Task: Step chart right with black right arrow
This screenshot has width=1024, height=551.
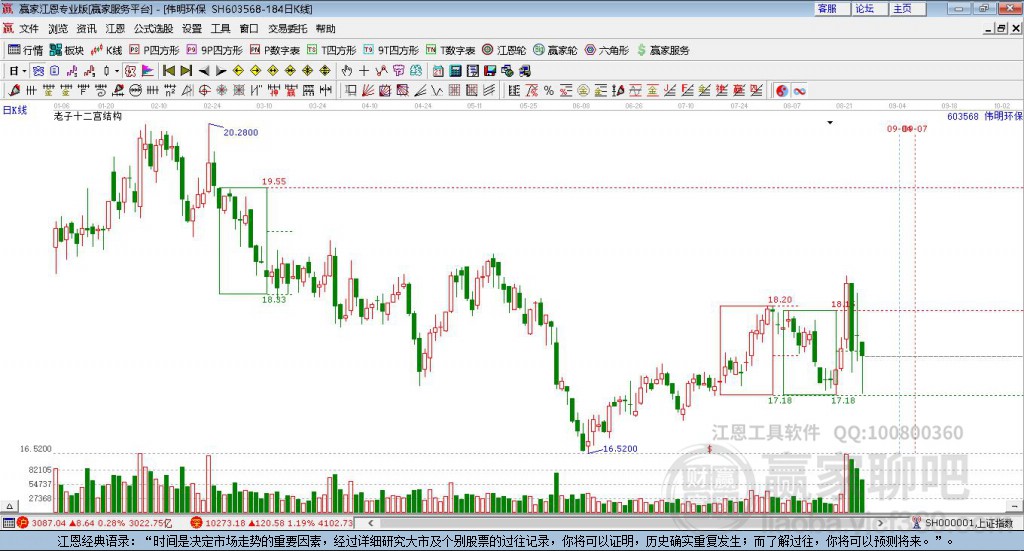Action: [221, 71]
